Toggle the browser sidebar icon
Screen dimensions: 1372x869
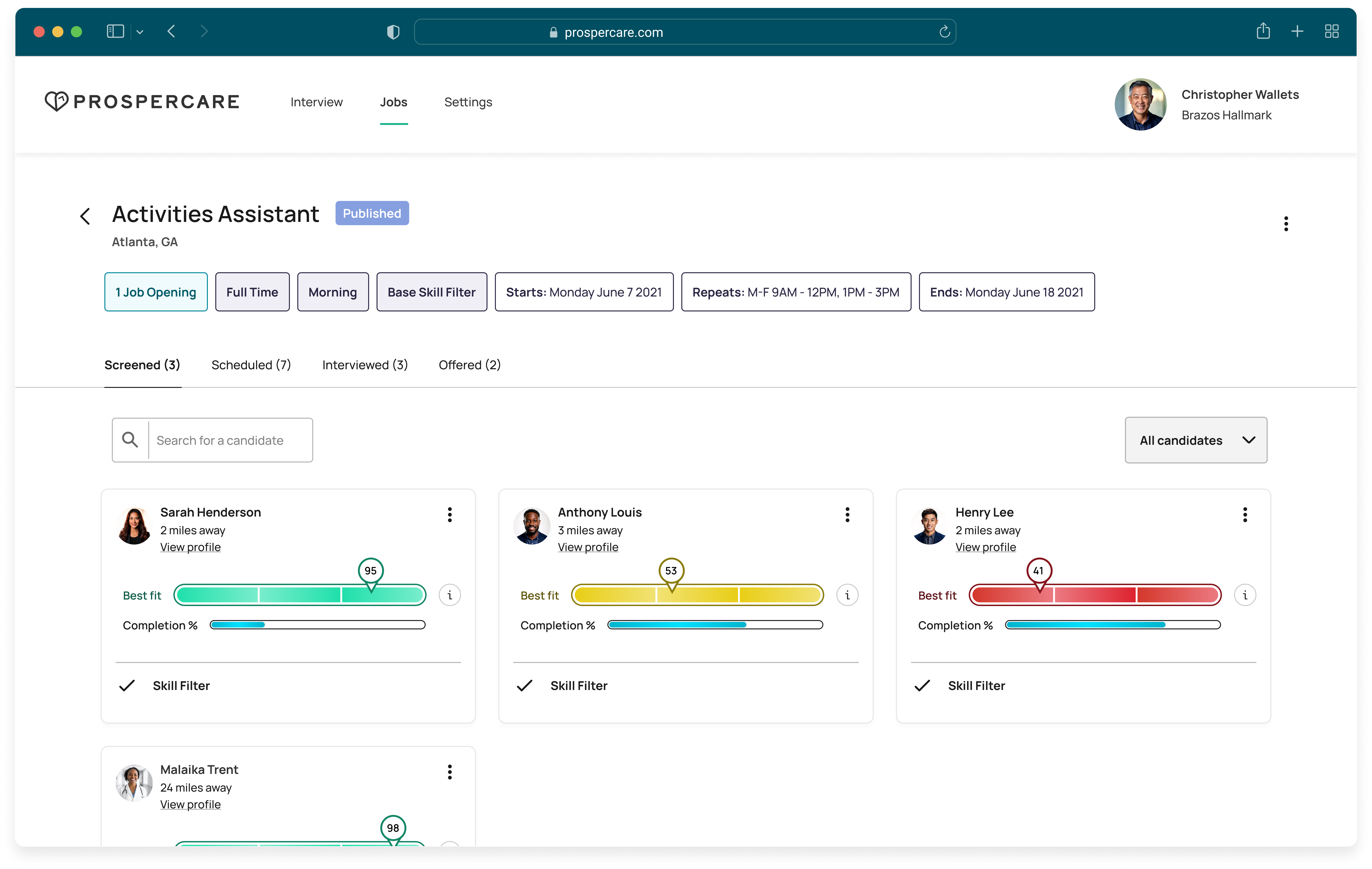coord(115,31)
